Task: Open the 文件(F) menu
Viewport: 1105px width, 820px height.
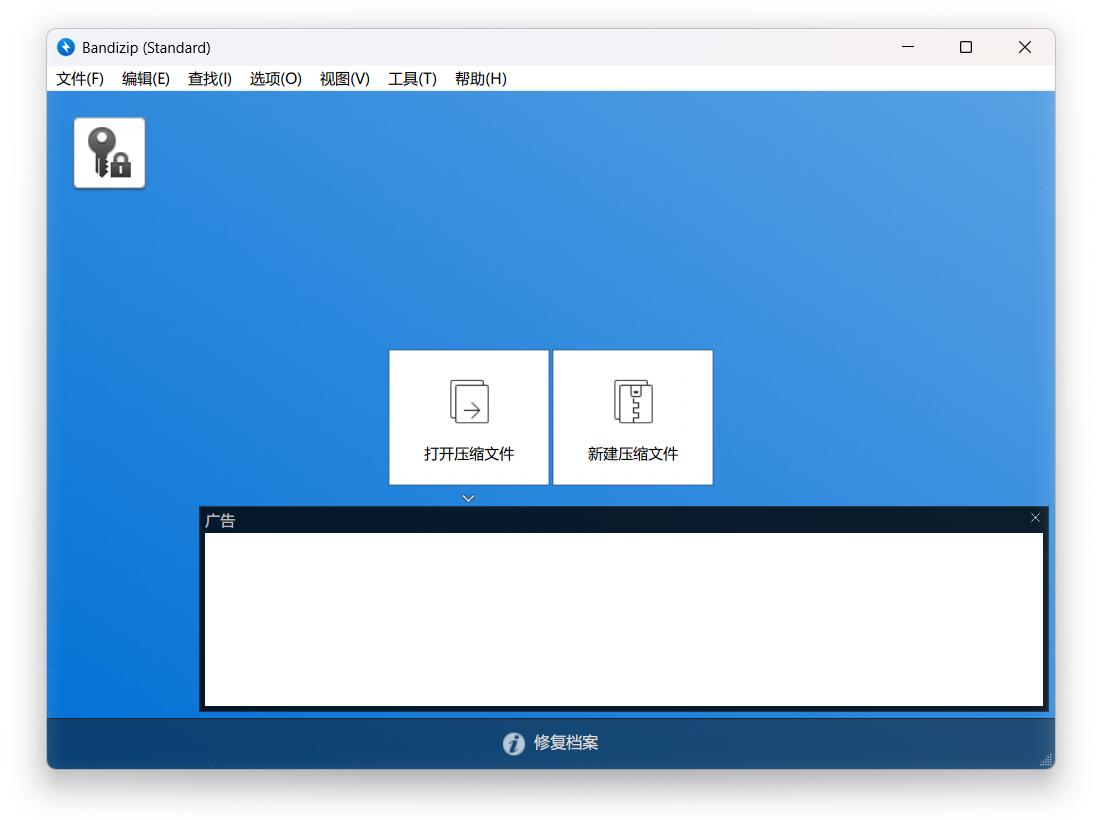Action: [79, 79]
